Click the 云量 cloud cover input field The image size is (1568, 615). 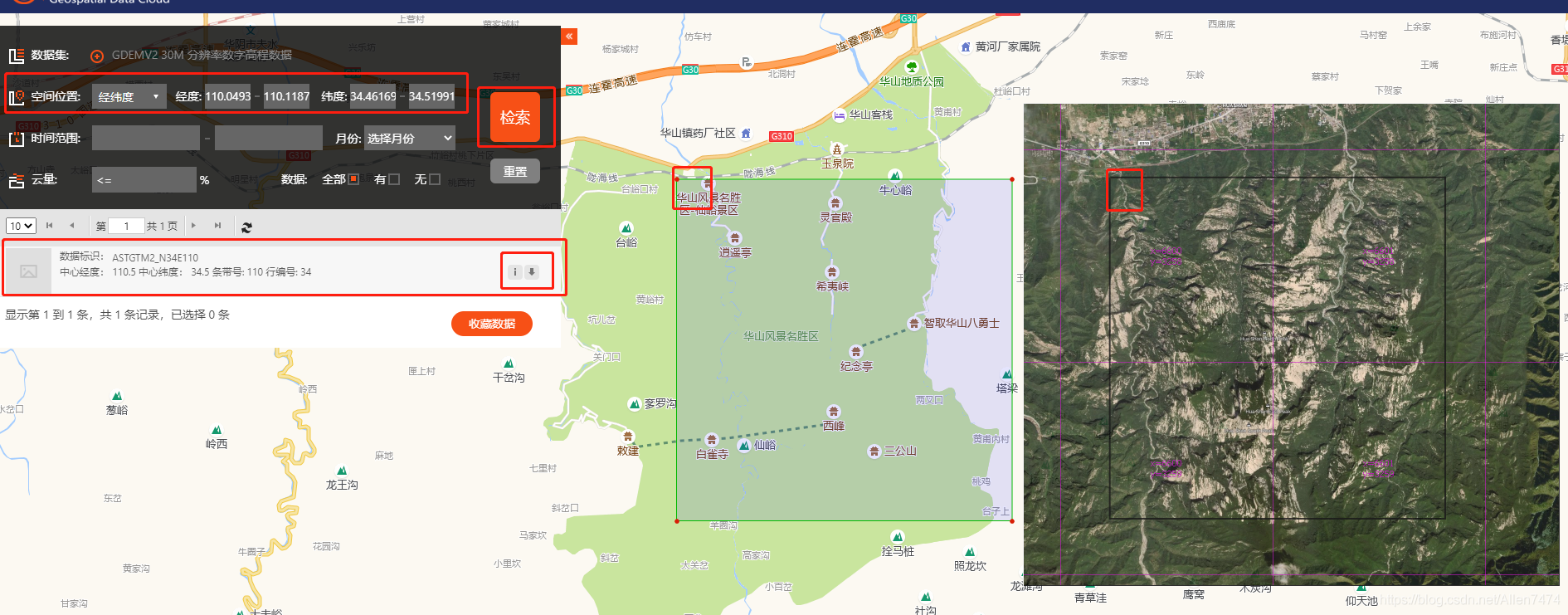[144, 180]
